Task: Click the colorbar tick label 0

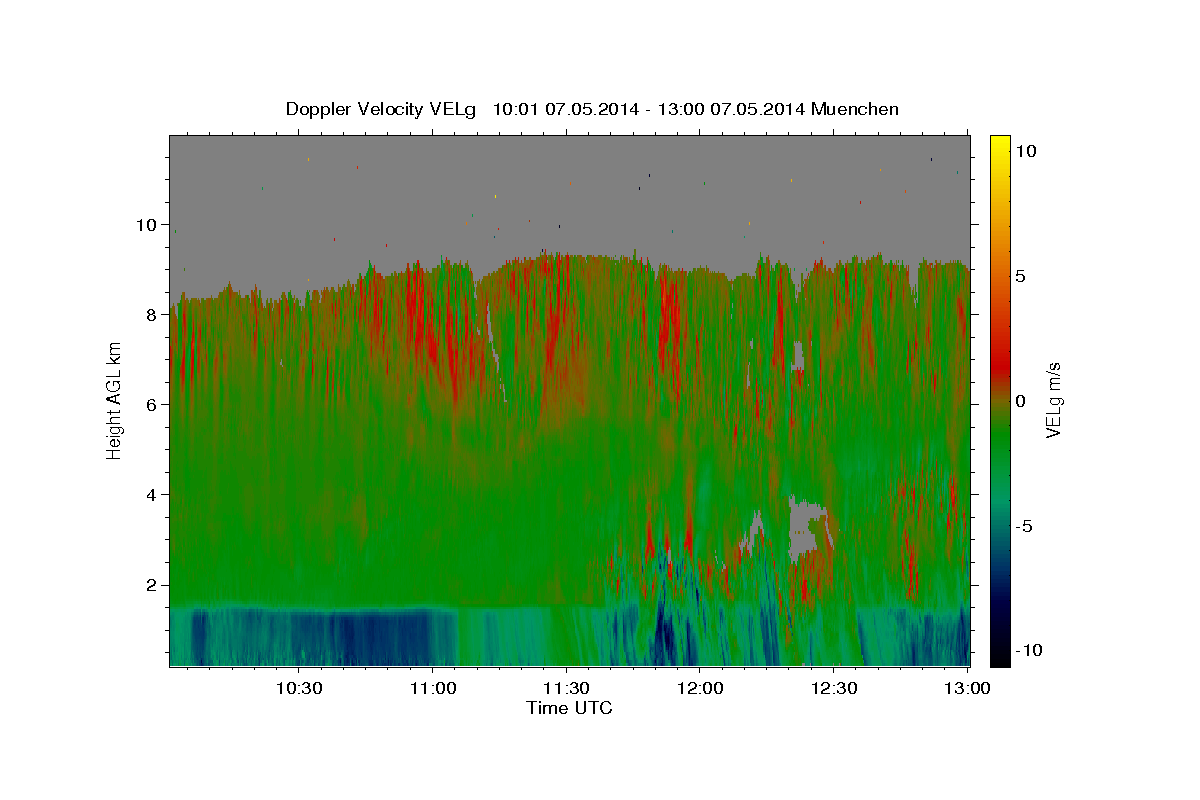Action: [1020, 401]
